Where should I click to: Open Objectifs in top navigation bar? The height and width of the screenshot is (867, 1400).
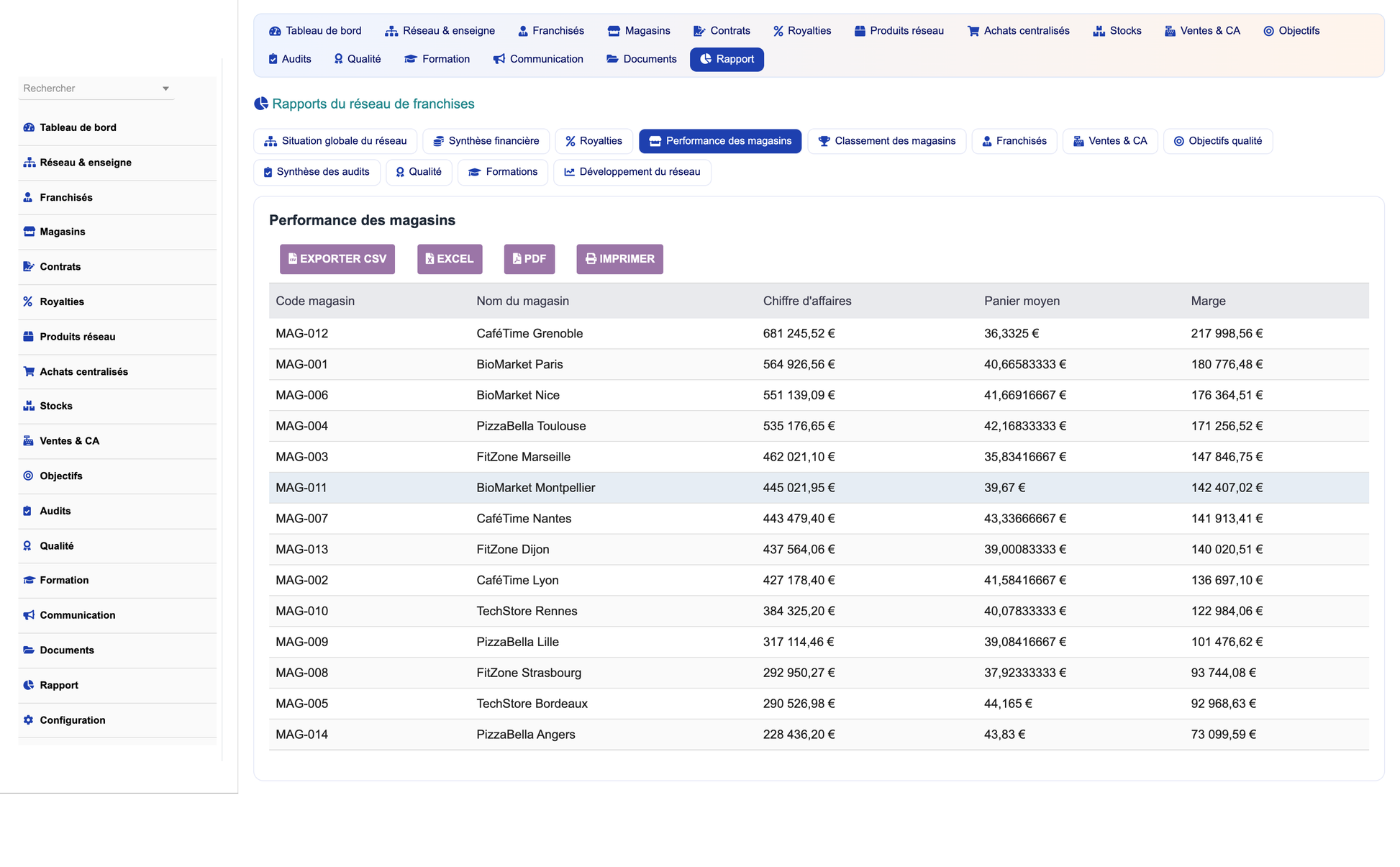coord(1291,31)
